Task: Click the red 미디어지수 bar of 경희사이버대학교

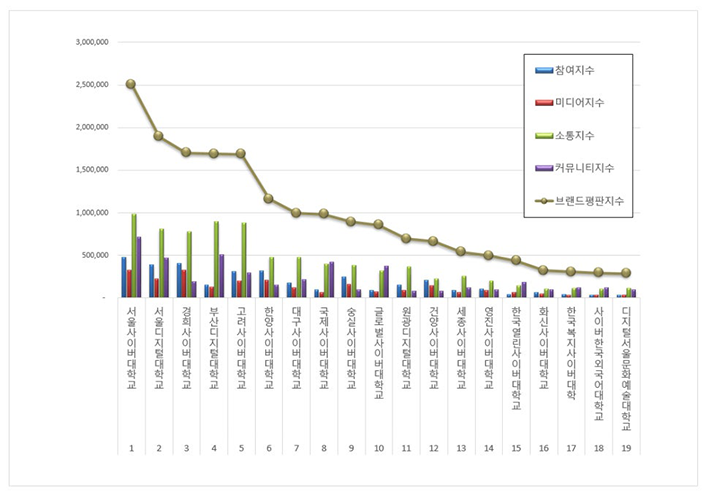Action: (x=184, y=284)
